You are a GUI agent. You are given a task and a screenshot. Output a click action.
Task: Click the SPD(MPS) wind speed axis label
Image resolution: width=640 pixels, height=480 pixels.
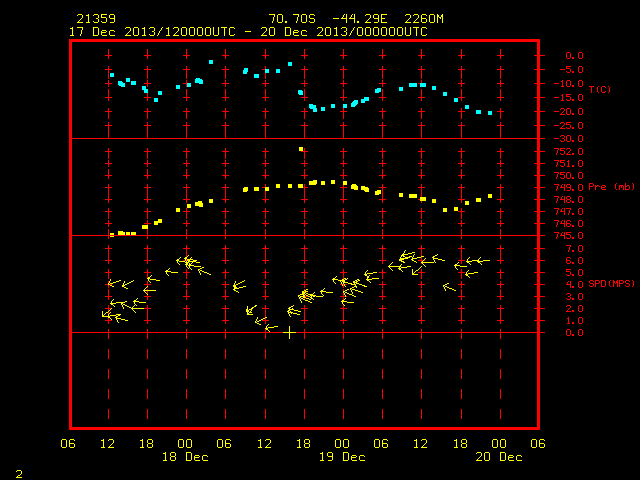[611, 283]
